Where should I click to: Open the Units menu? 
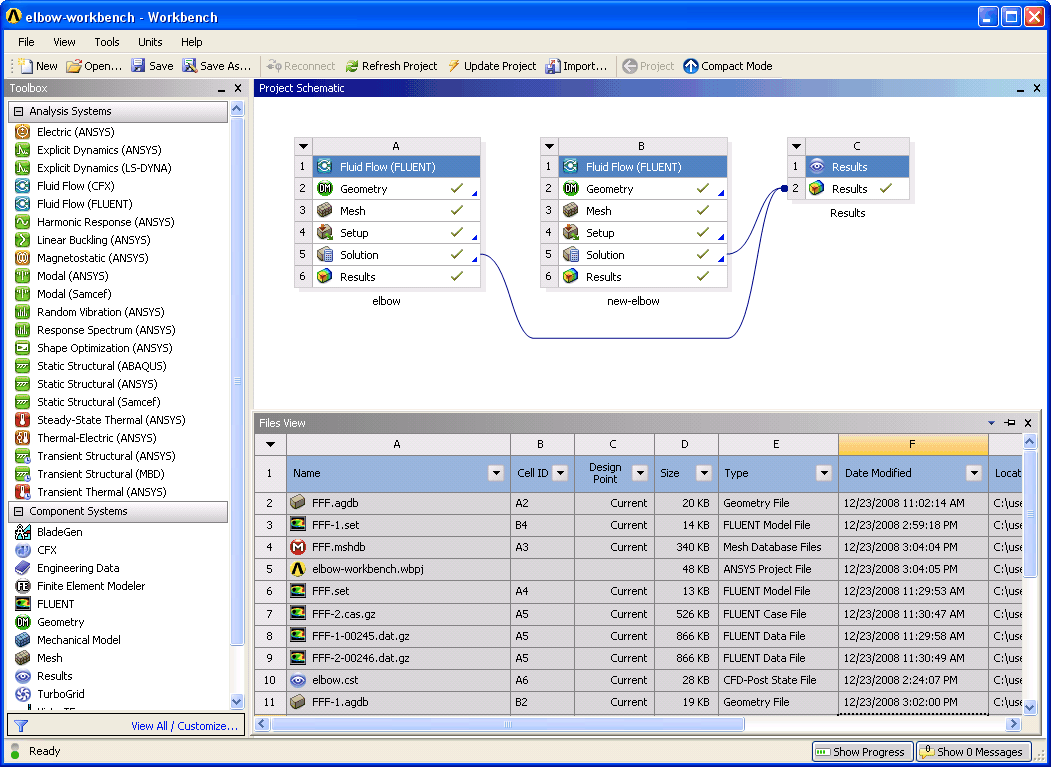[150, 42]
